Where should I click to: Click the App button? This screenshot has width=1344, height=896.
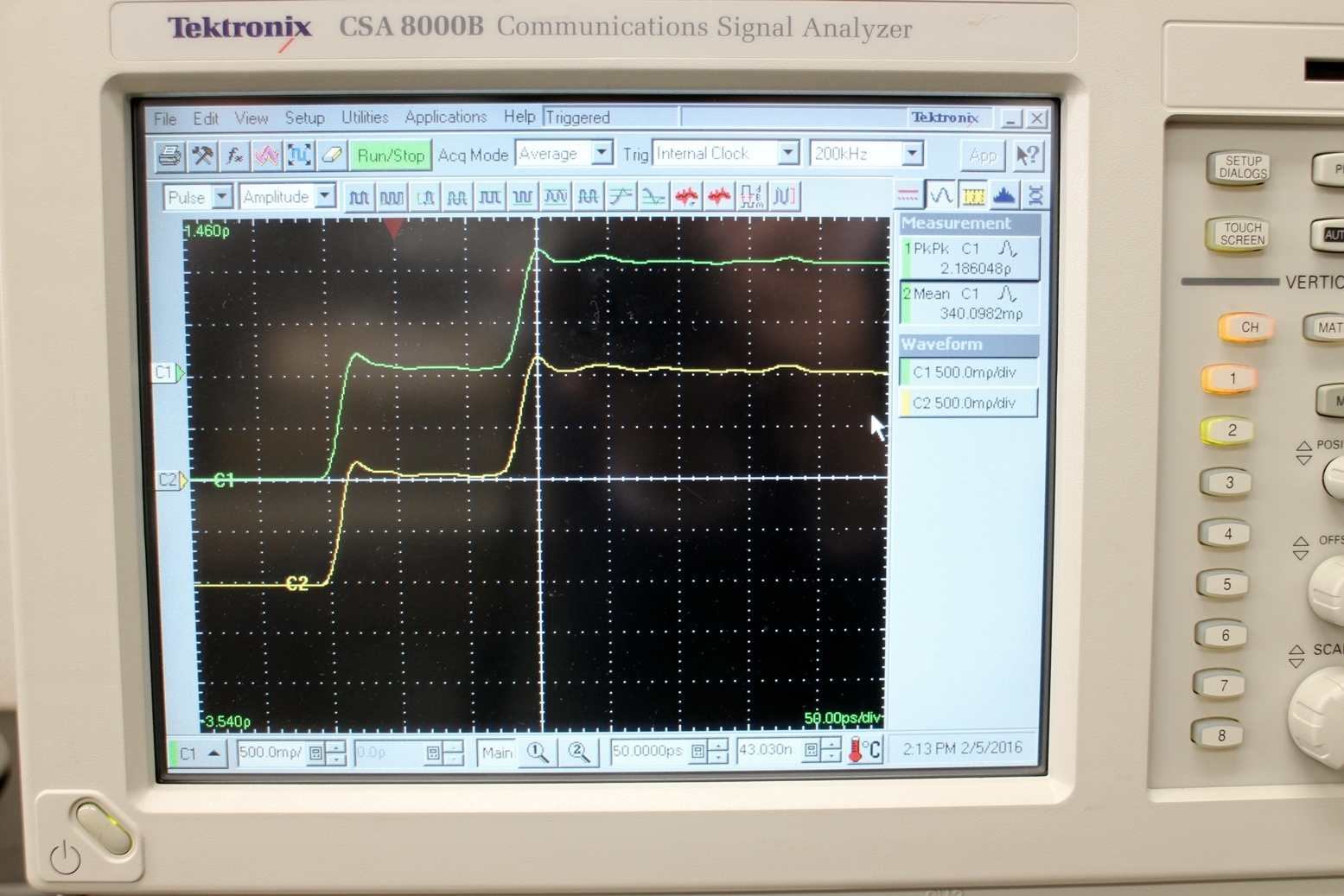pos(983,156)
